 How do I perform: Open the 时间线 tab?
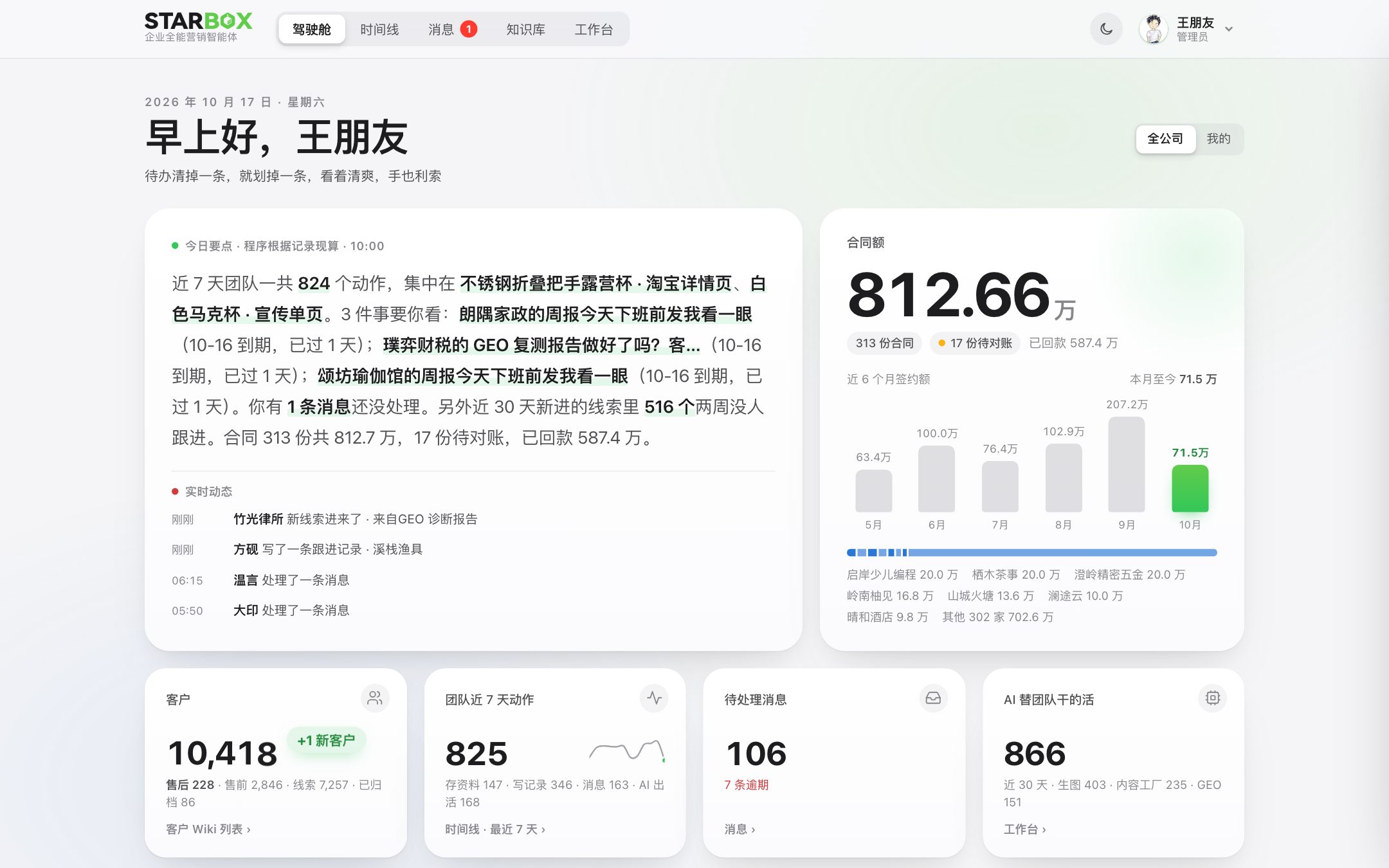coord(379,30)
